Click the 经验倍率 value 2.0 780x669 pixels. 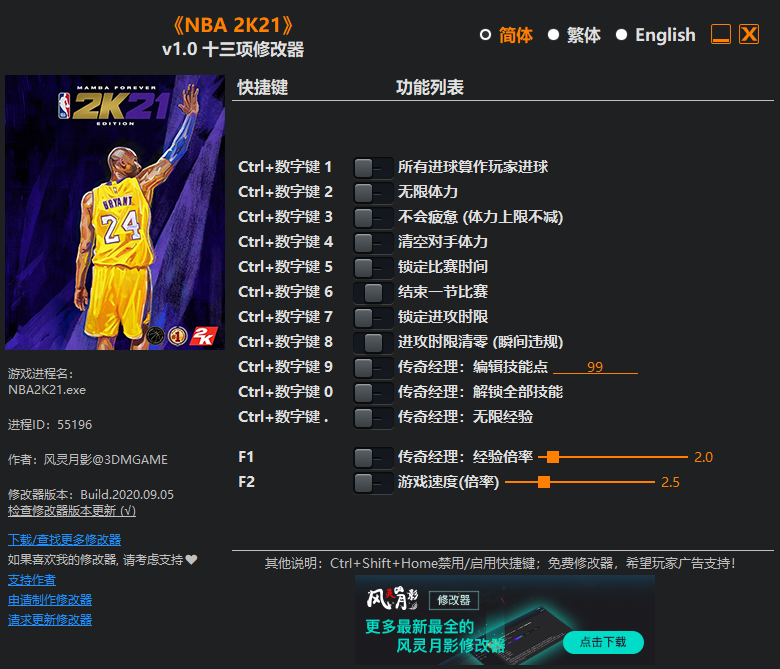tap(703, 457)
